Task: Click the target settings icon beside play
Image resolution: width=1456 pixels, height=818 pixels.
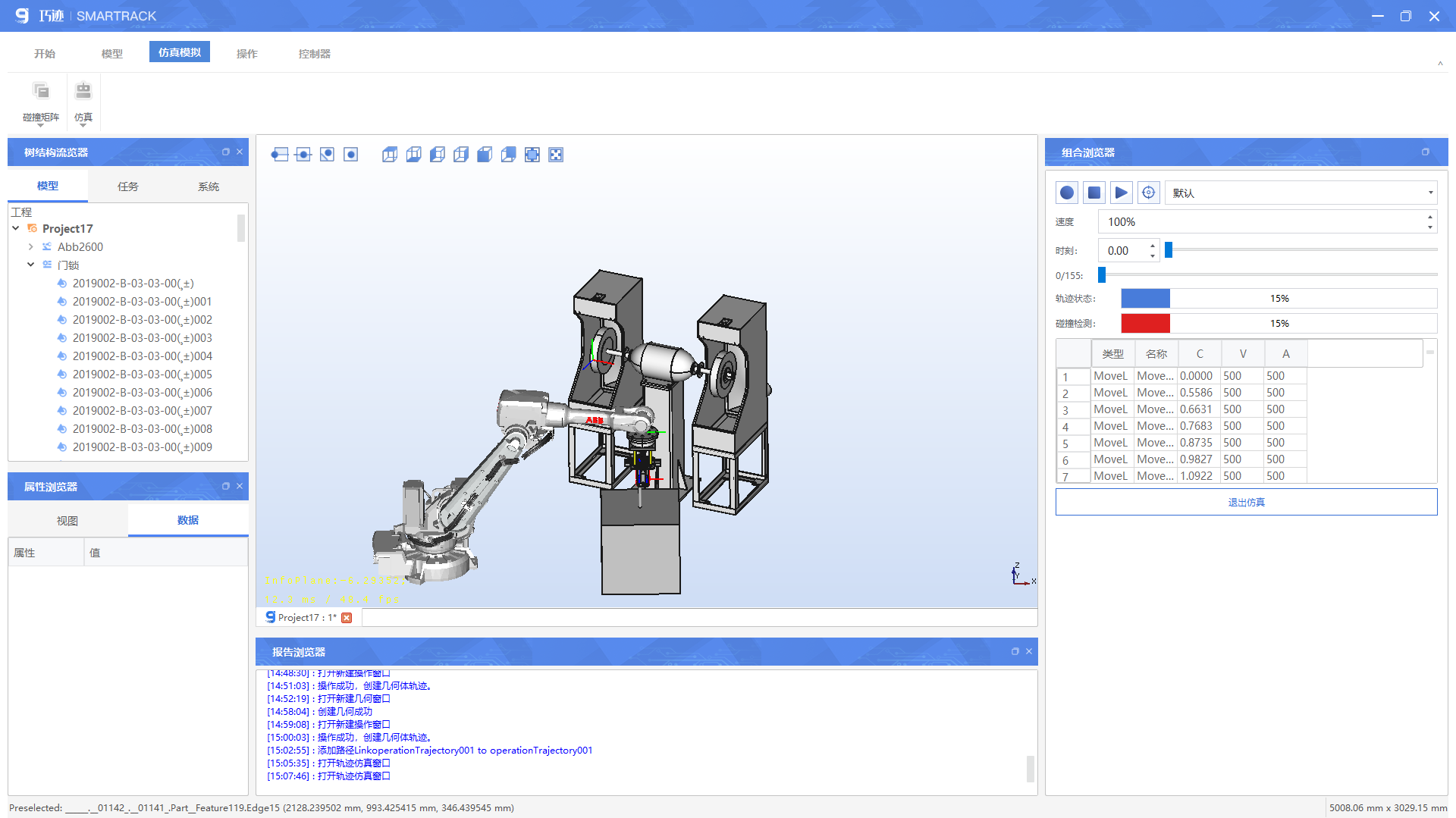Action: tap(1149, 193)
